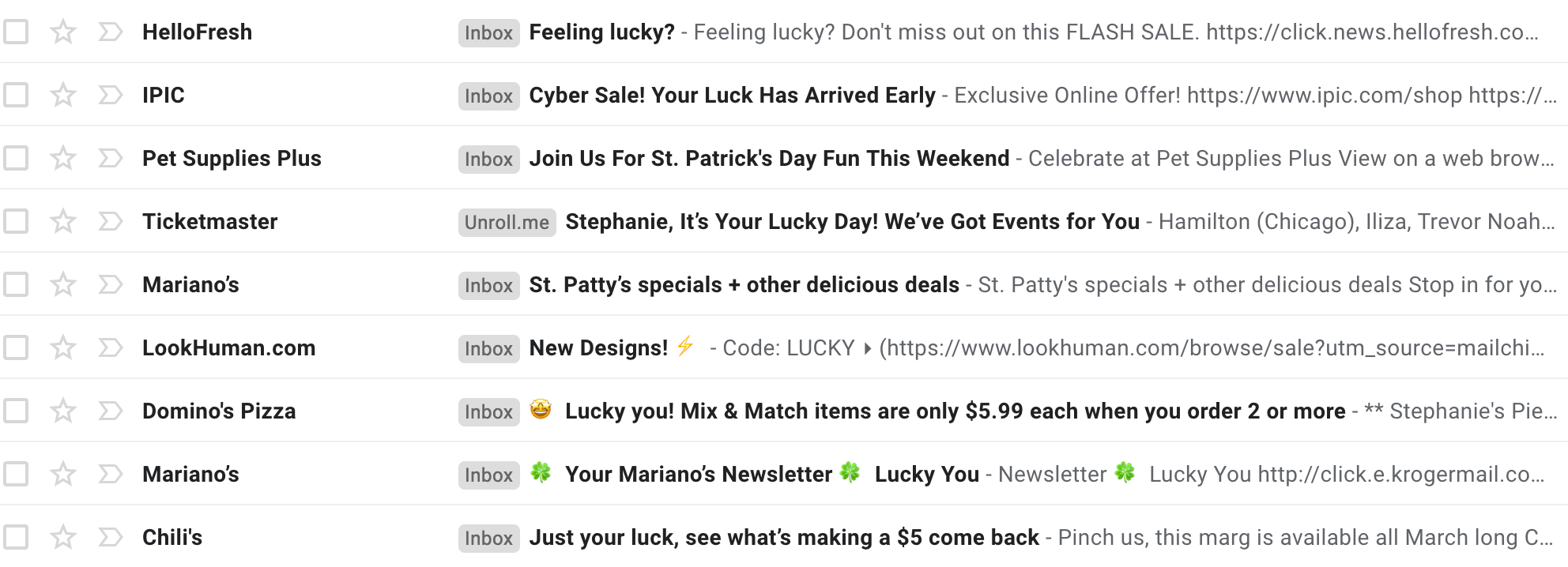Select checkbox beside Domino's Pizza email

[x=16, y=411]
